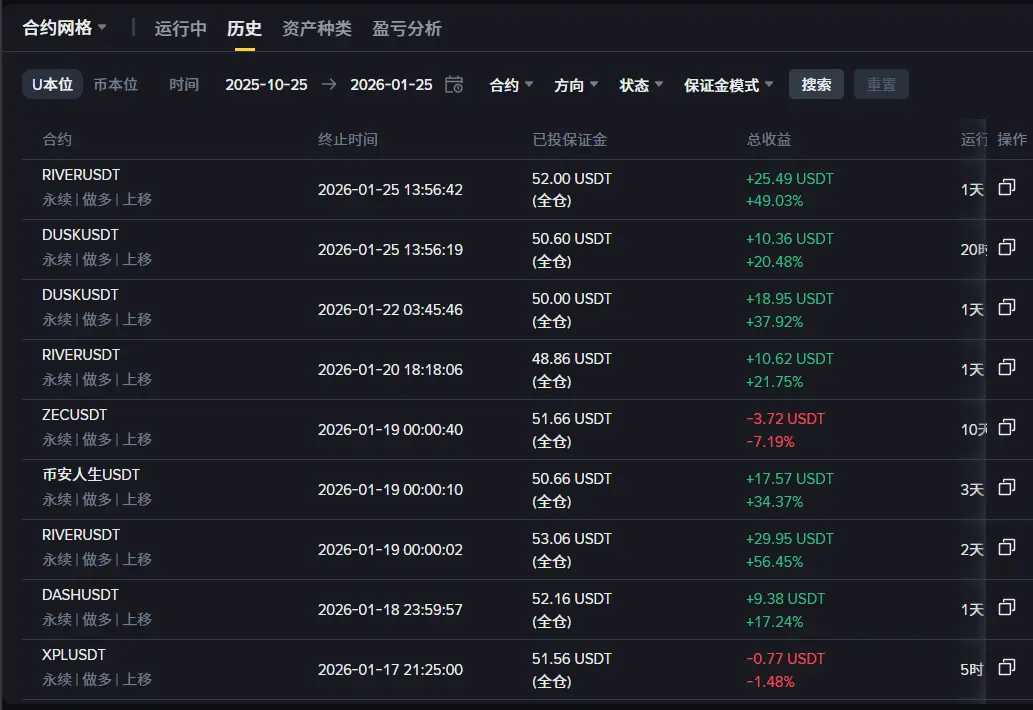This screenshot has height=710, width=1033.
Task: Click the copy icon in the 币安人生USDT row
Action: click(x=1007, y=487)
